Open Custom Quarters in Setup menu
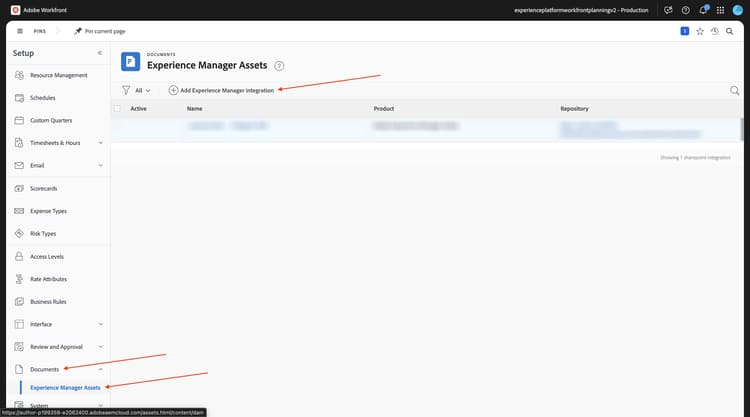 [51, 120]
